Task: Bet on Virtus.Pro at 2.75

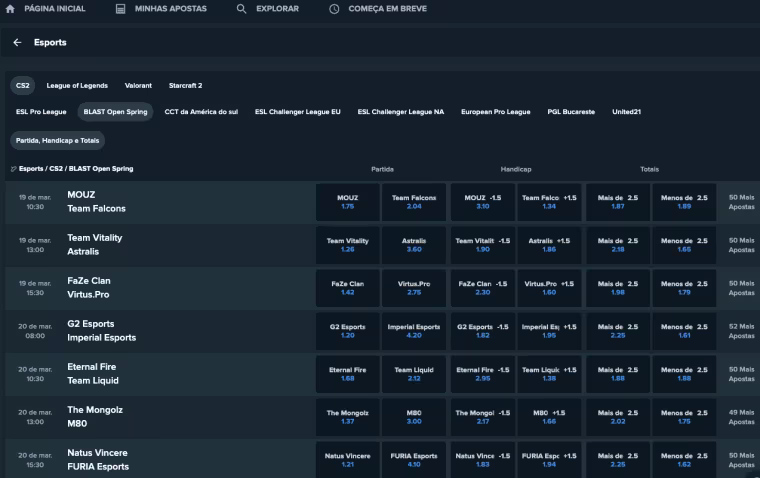Action: (x=414, y=288)
